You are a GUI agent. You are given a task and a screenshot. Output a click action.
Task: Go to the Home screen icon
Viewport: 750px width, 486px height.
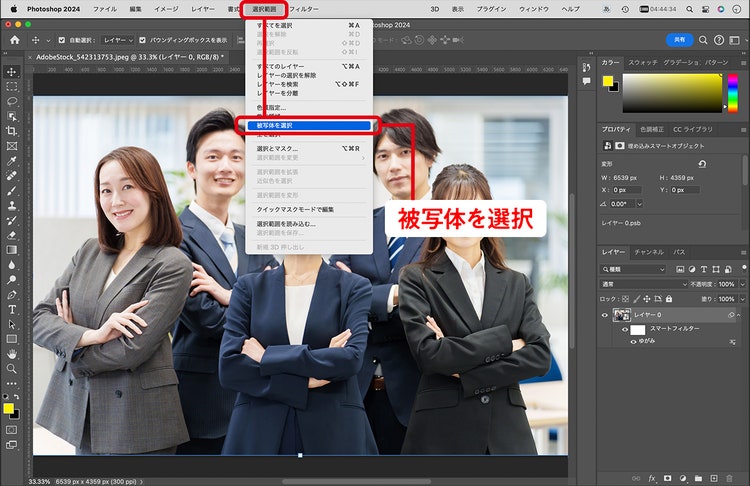coord(15,40)
